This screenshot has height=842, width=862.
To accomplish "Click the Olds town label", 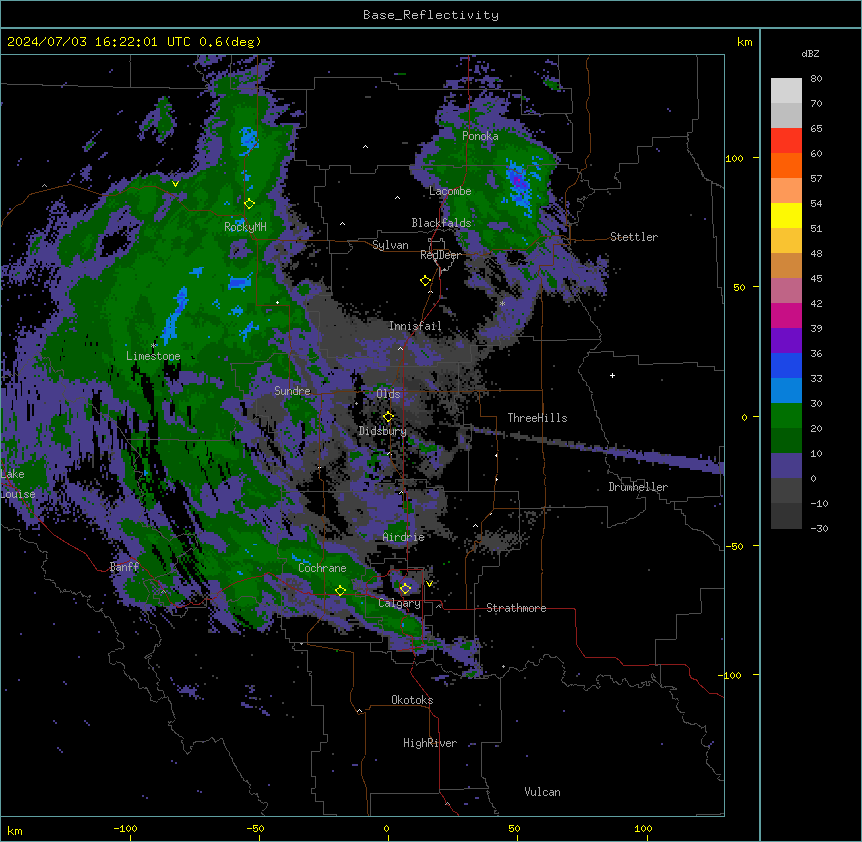I will [388, 394].
